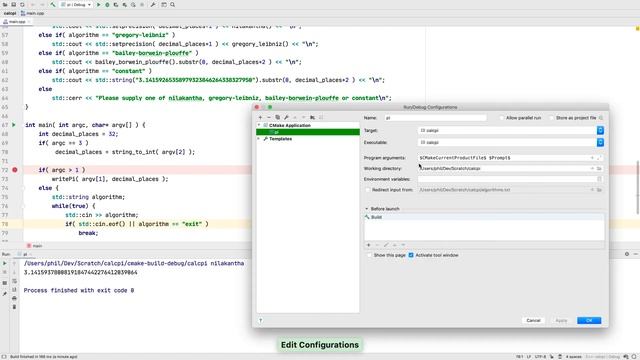Click the insert macro plus in Program arguments
Image resolution: width=640 pixels, height=360 pixels.
tap(592, 158)
